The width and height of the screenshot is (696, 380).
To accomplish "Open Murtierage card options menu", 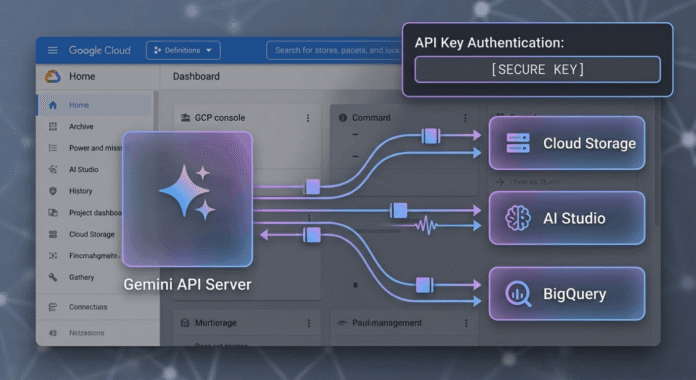I will [x=309, y=323].
